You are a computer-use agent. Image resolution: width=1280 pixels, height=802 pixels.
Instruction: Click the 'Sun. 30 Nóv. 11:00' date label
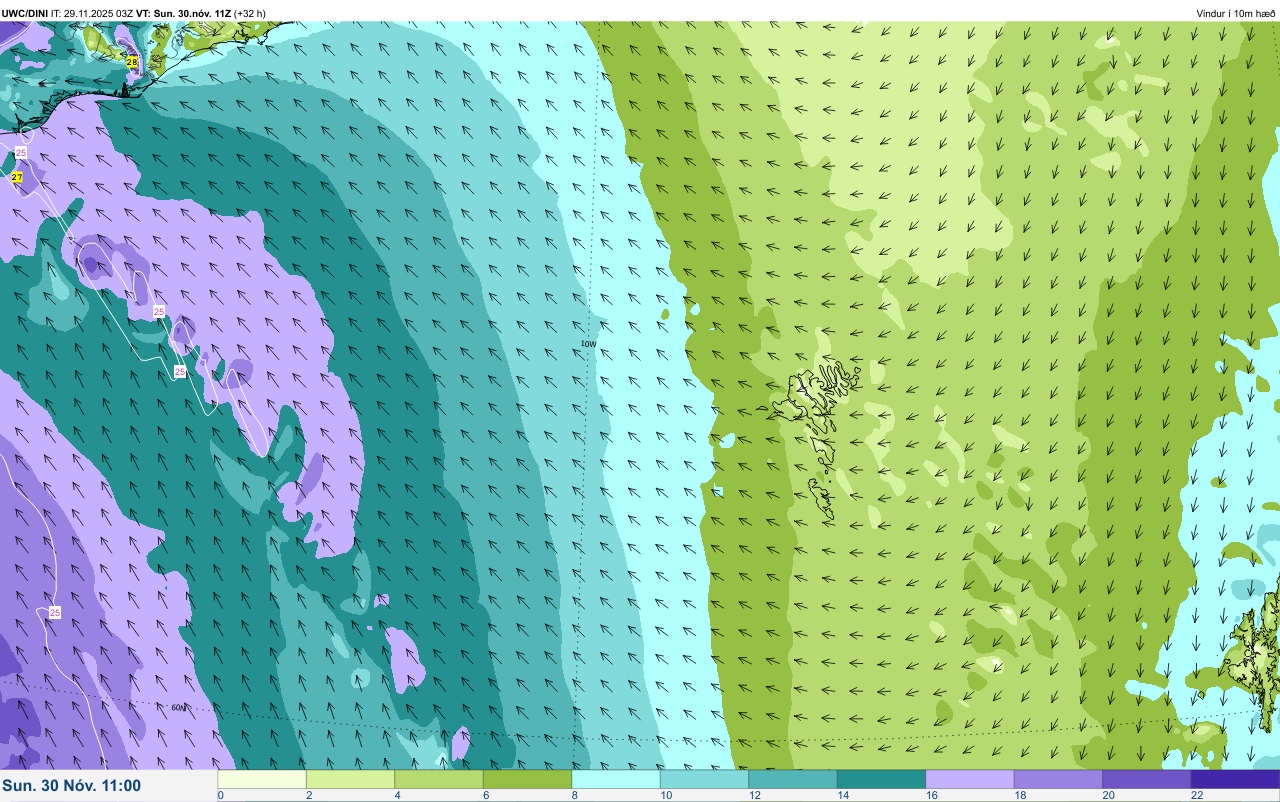[x=72, y=786]
